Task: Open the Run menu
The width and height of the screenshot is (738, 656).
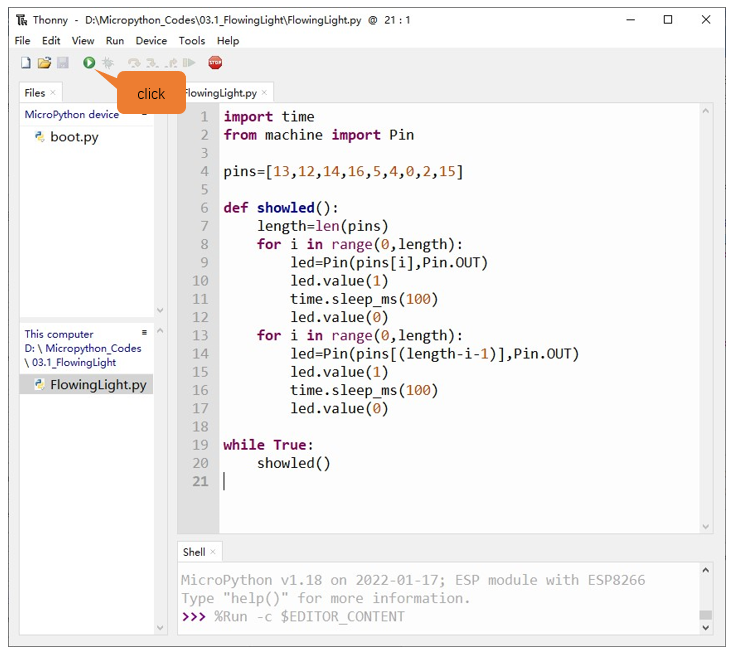Action: (115, 41)
